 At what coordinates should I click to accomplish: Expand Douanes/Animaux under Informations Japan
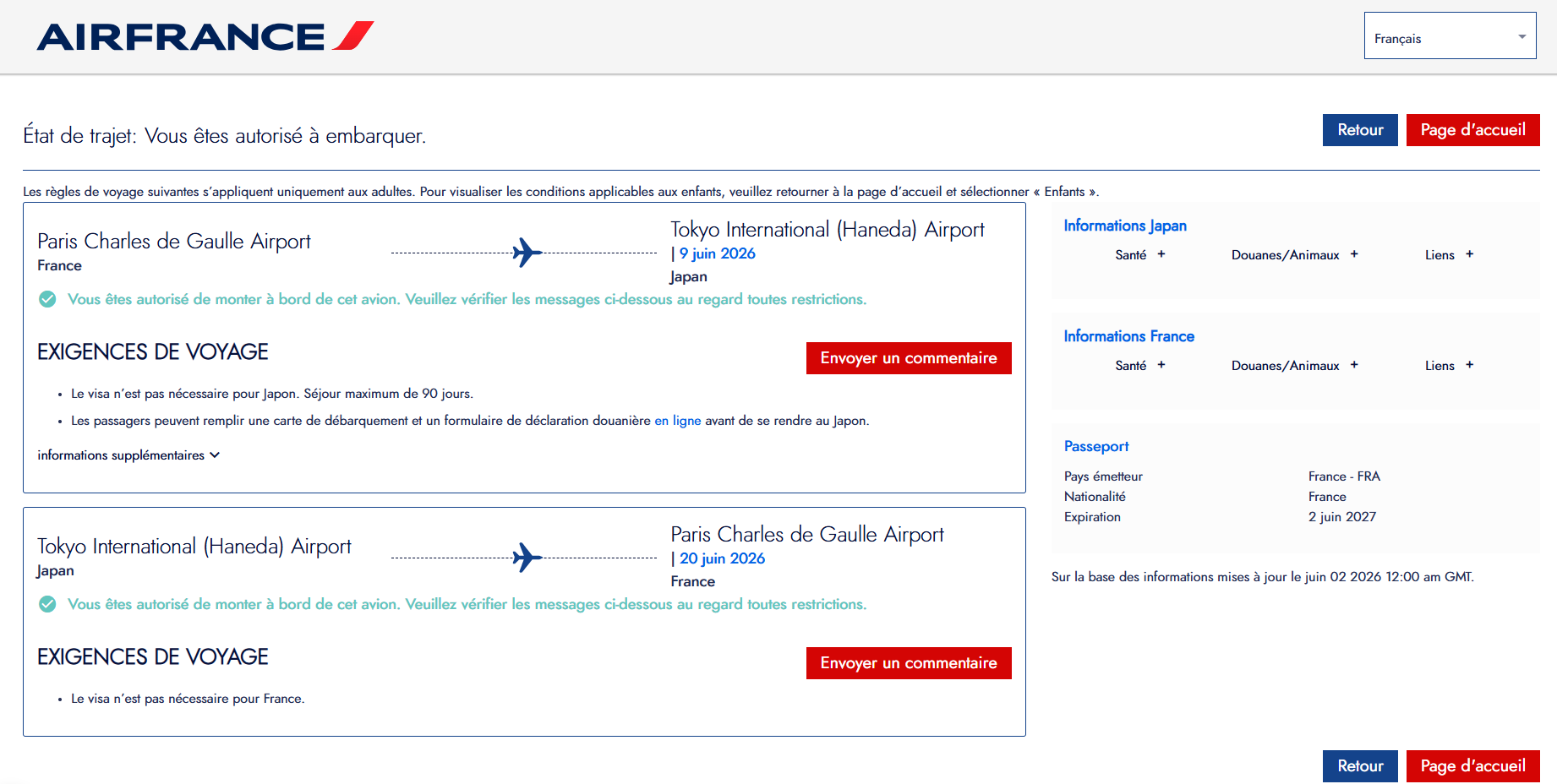tap(1294, 254)
